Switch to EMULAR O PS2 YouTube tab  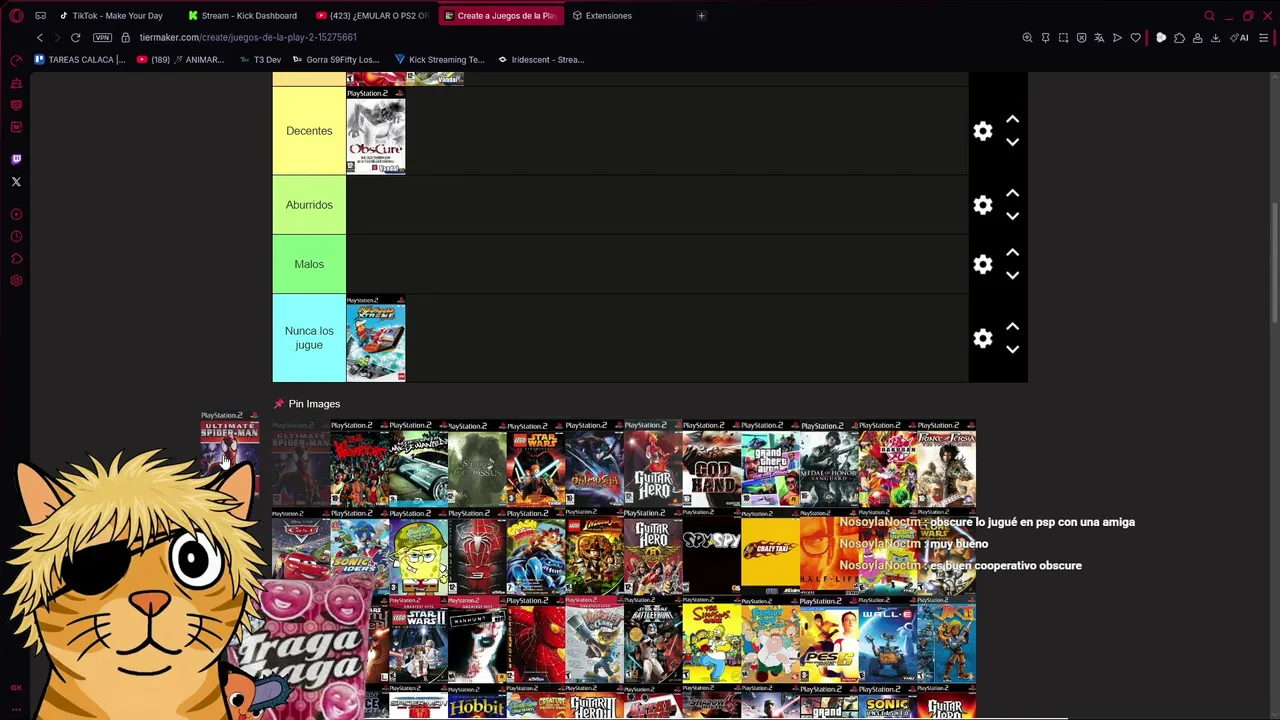[372, 16]
